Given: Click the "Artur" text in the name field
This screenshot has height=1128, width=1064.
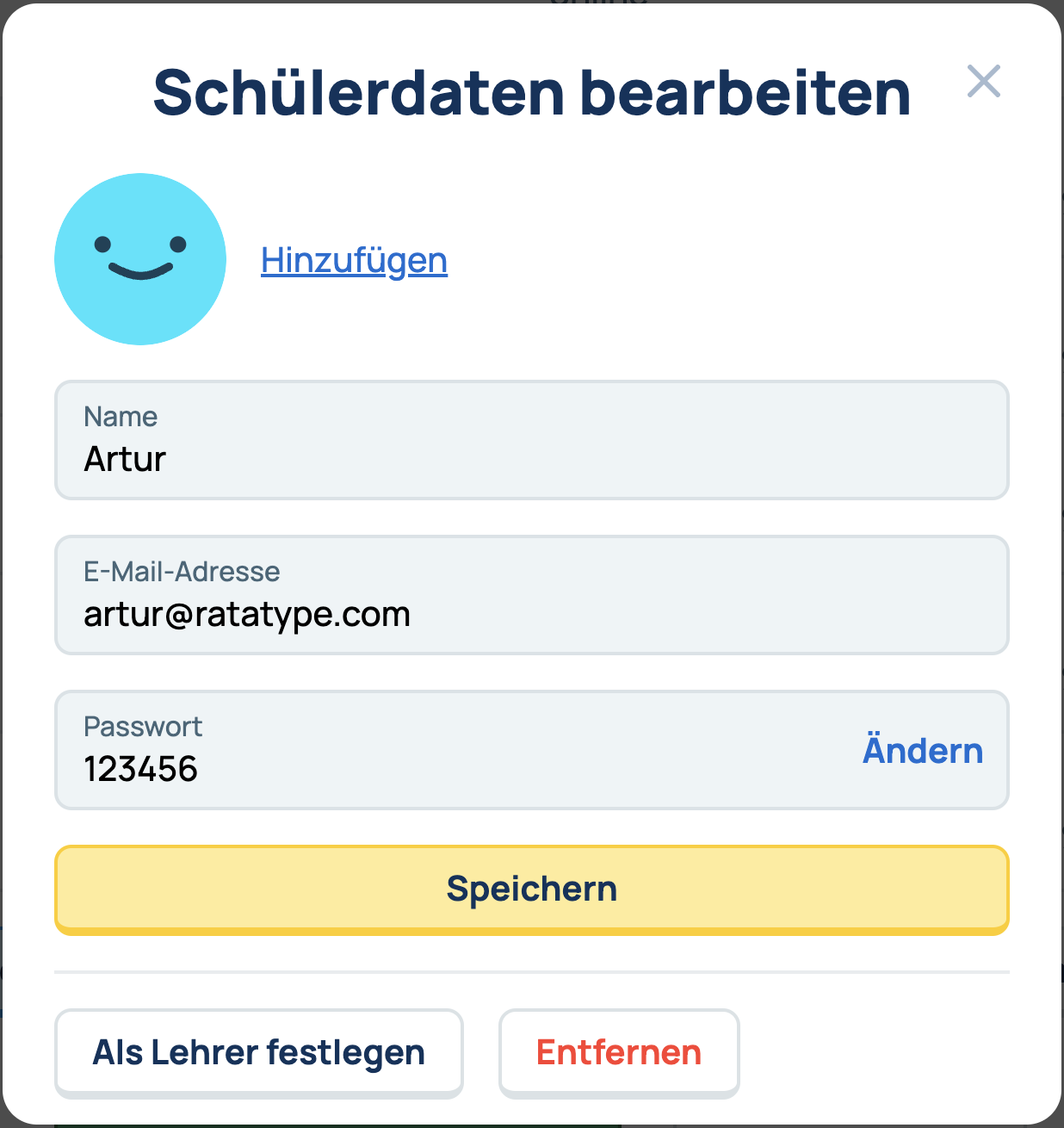Looking at the screenshot, I should tap(125, 459).
